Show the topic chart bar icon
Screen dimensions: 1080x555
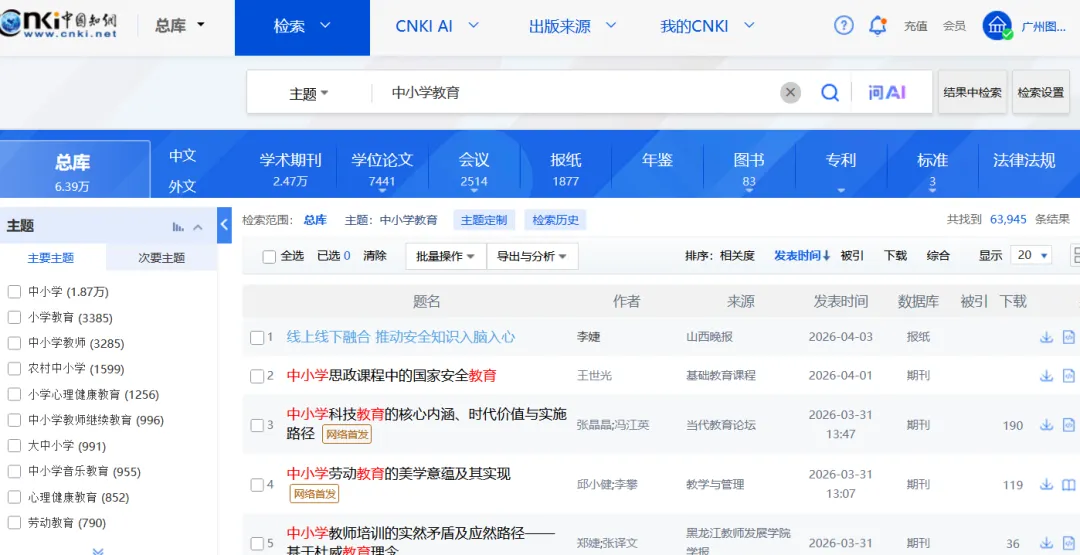click(178, 227)
